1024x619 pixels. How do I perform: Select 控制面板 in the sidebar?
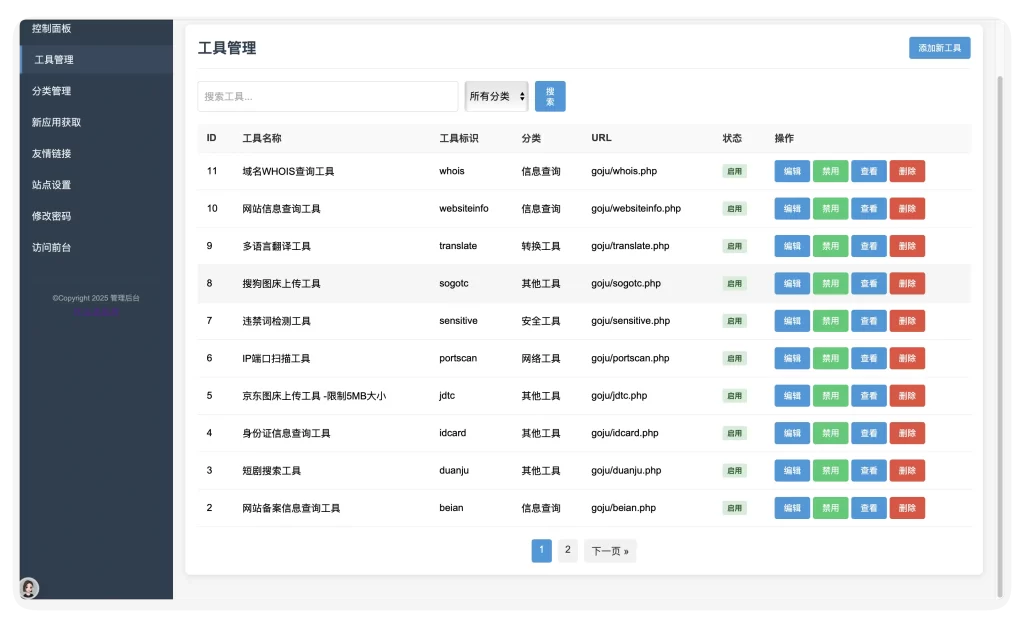(x=51, y=28)
